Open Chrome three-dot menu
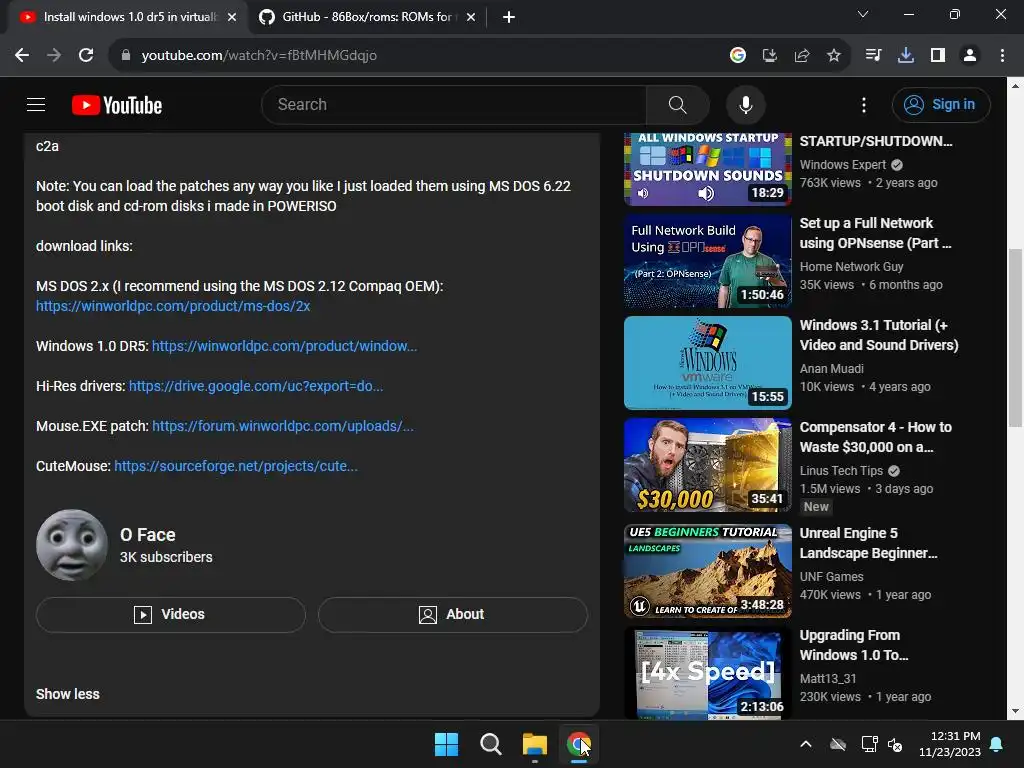The height and width of the screenshot is (768, 1024). pos(1002,55)
